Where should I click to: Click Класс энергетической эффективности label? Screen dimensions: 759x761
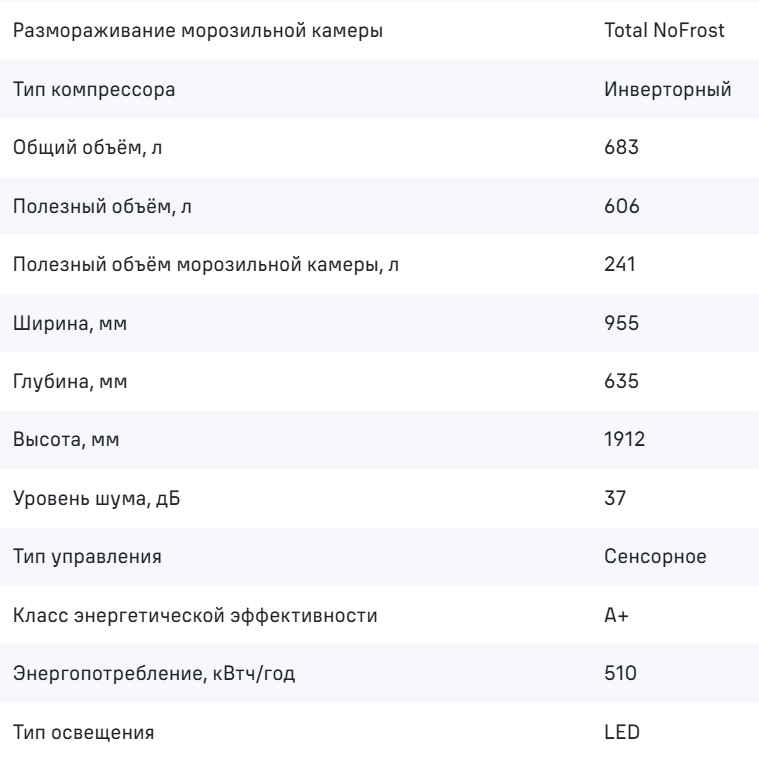[195, 615]
